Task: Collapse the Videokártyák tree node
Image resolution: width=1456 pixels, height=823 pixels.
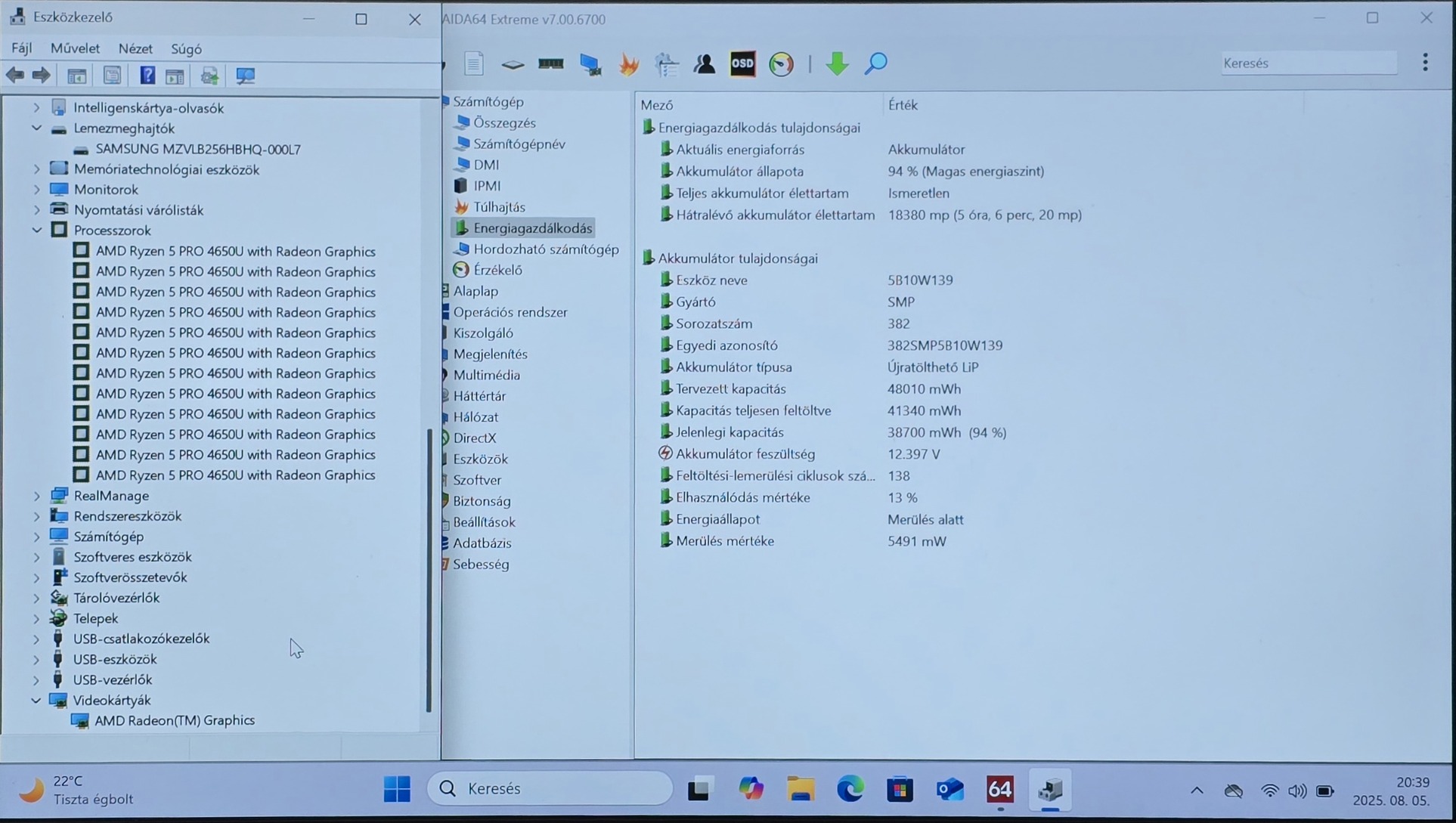Action: pyautogui.click(x=36, y=701)
